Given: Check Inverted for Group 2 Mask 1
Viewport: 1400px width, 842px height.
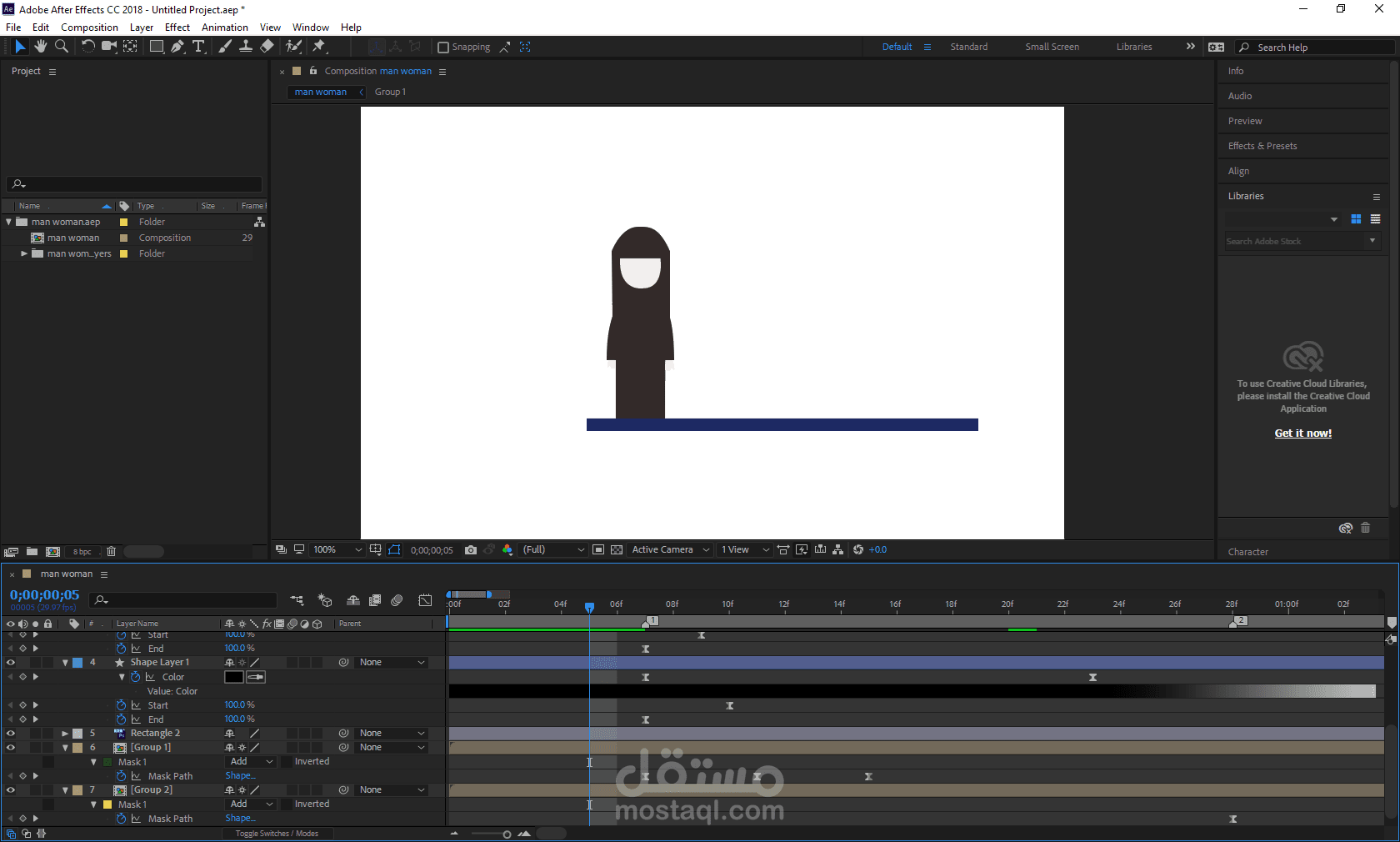Looking at the screenshot, I should click(287, 804).
